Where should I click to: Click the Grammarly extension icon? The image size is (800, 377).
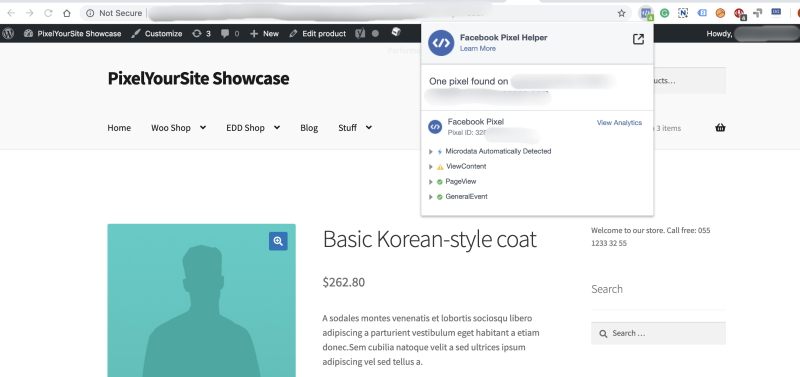click(x=664, y=13)
